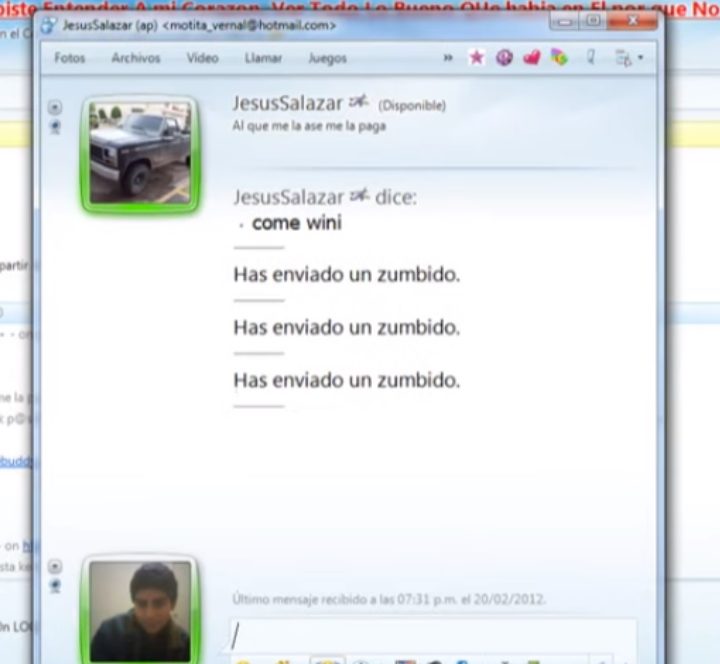Click the small icon under contact picture collapse button
This screenshot has height=664, width=720.
tap(55, 127)
